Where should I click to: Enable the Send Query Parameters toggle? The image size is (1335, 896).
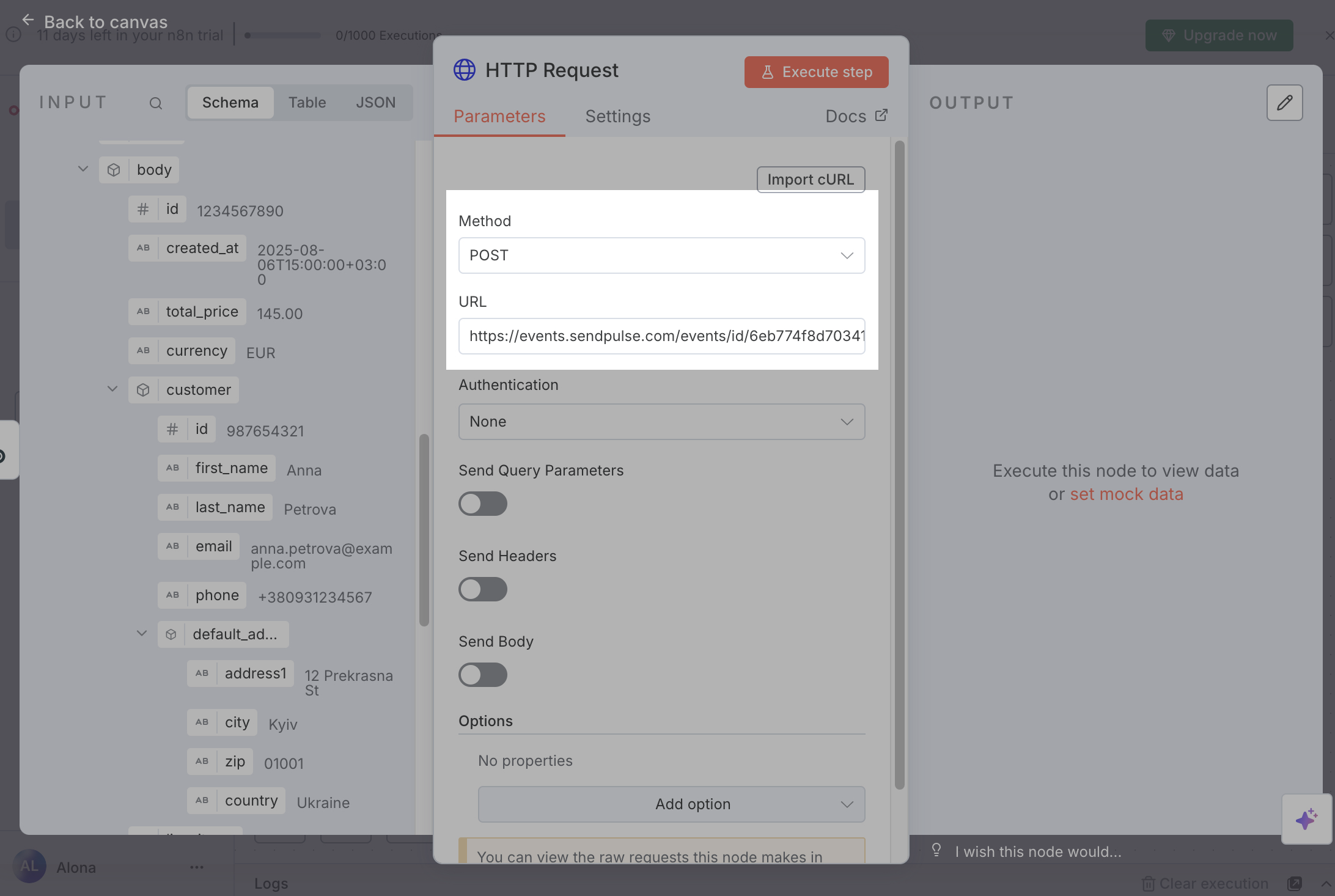pyautogui.click(x=483, y=504)
